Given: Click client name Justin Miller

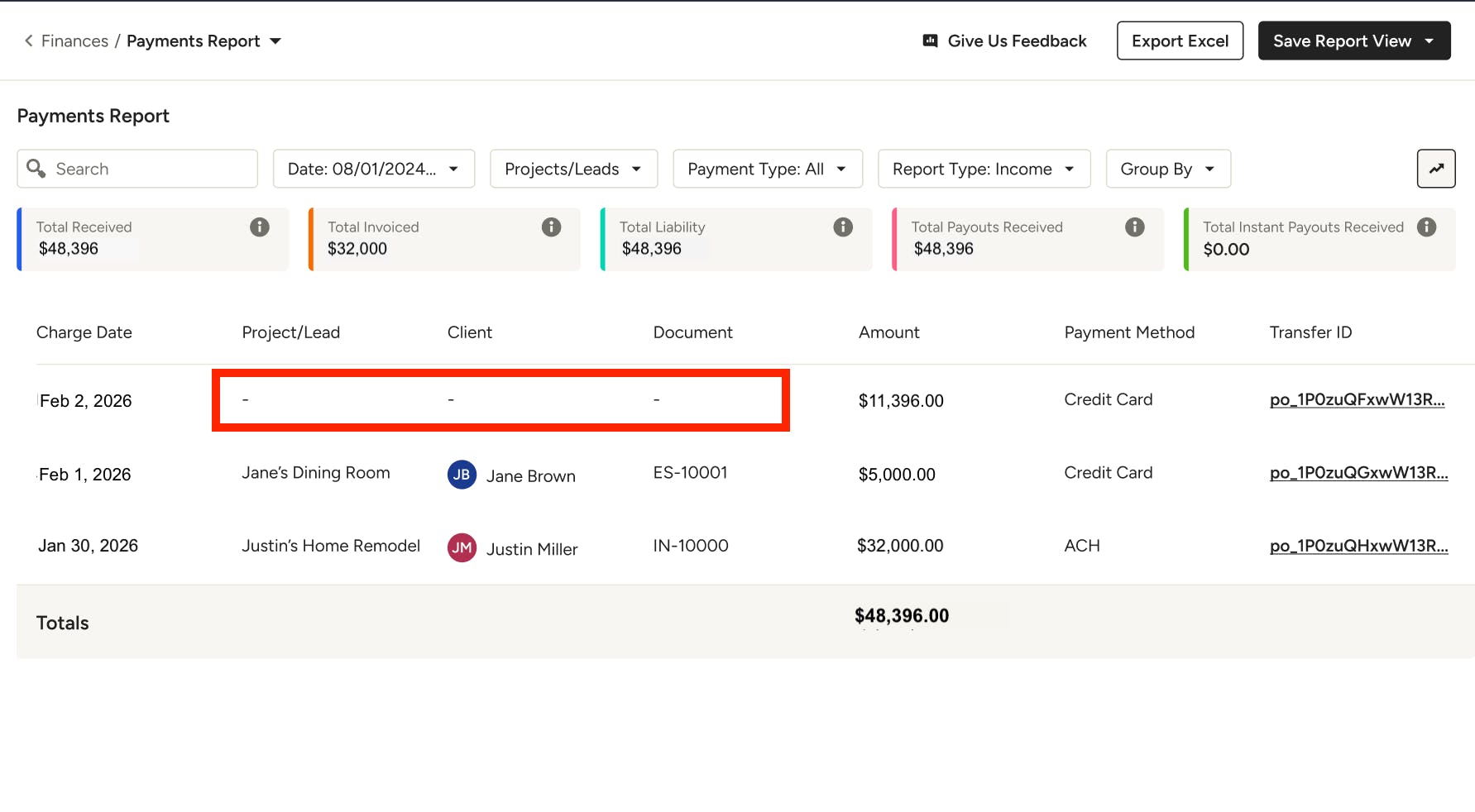Looking at the screenshot, I should pyautogui.click(x=532, y=549).
